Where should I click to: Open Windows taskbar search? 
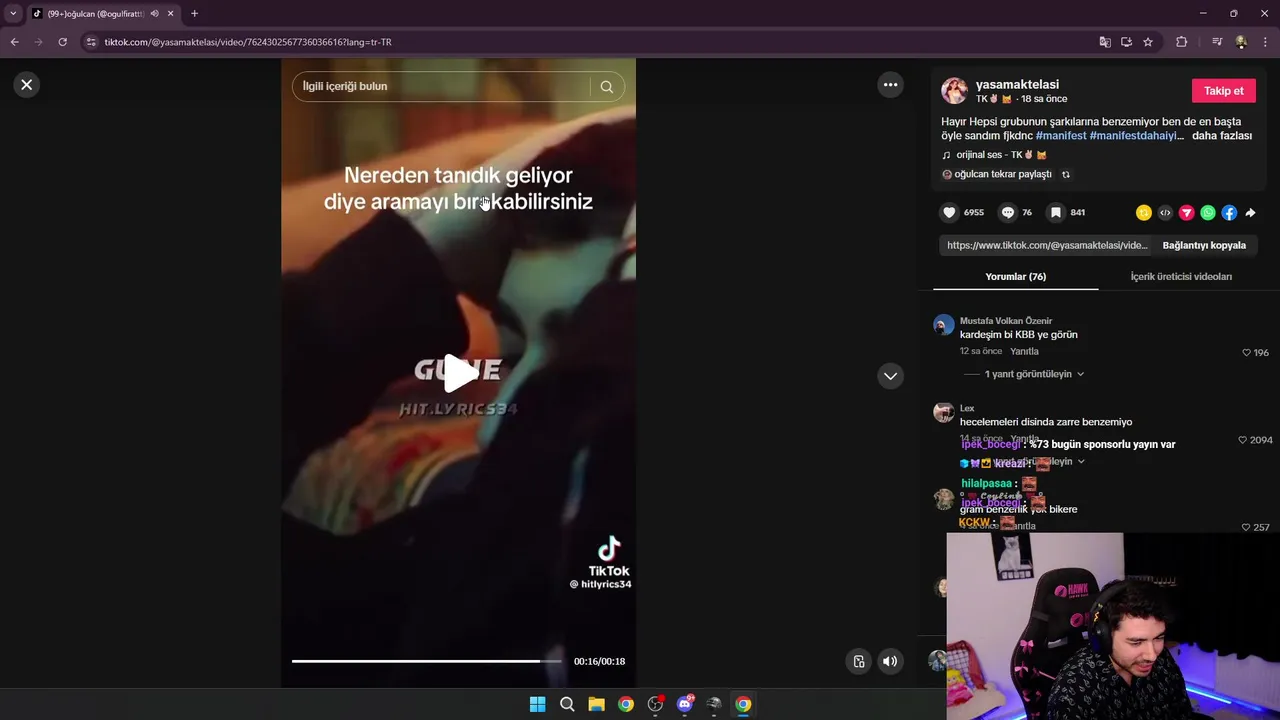pyautogui.click(x=567, y=704)
